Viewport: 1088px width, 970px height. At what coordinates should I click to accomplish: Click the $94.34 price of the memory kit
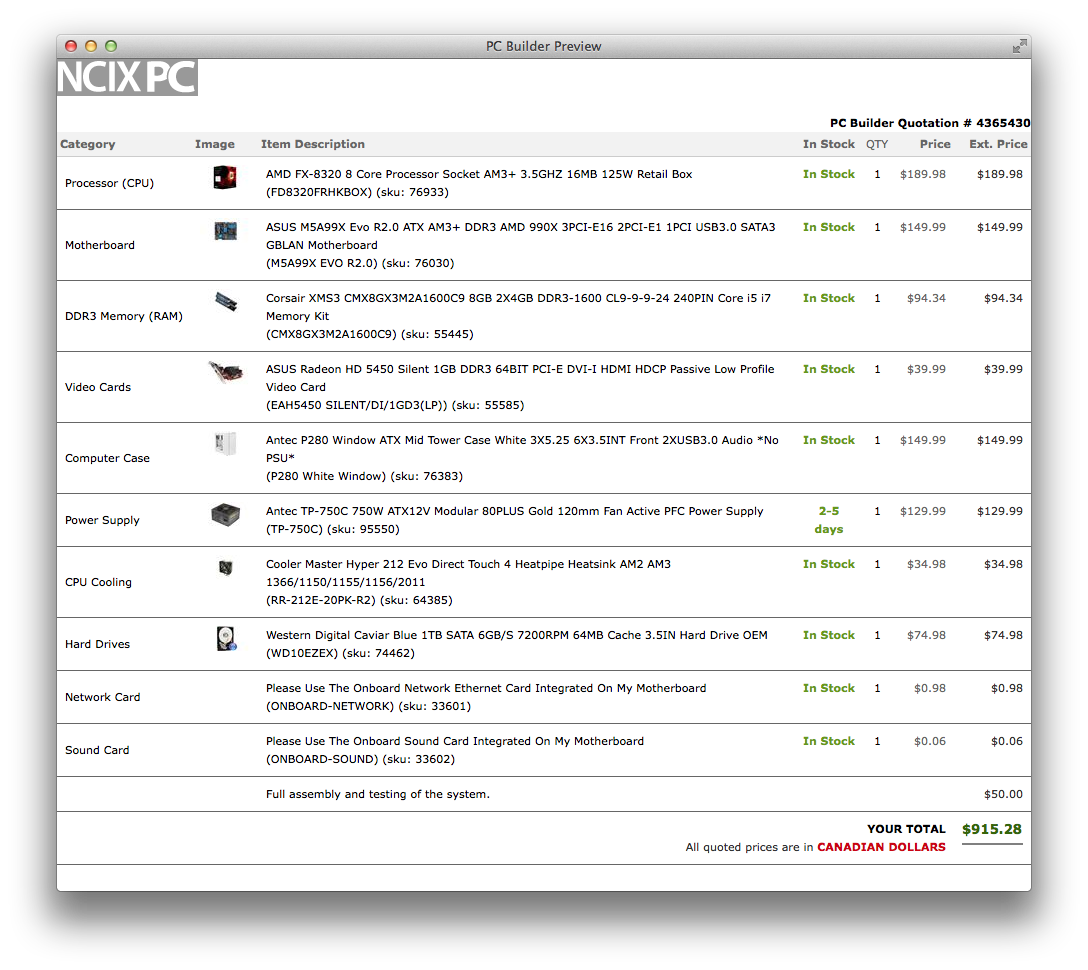(926, 298)
